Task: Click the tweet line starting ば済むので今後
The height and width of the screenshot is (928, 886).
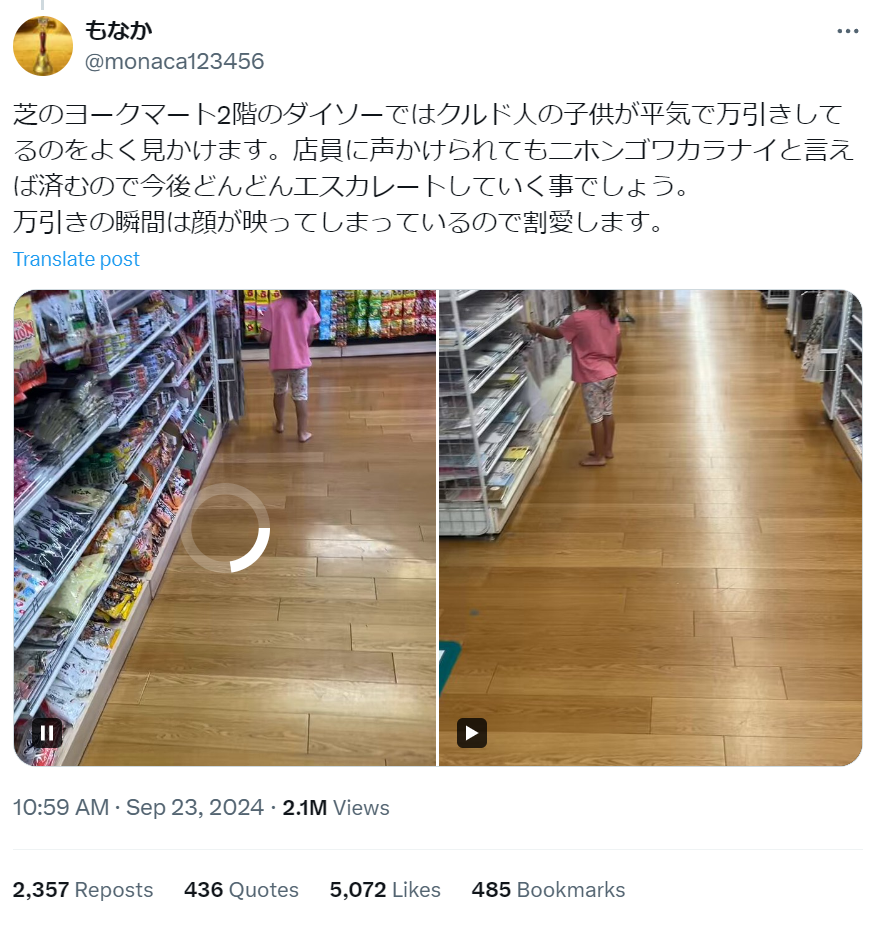Action: pos(351,186)
